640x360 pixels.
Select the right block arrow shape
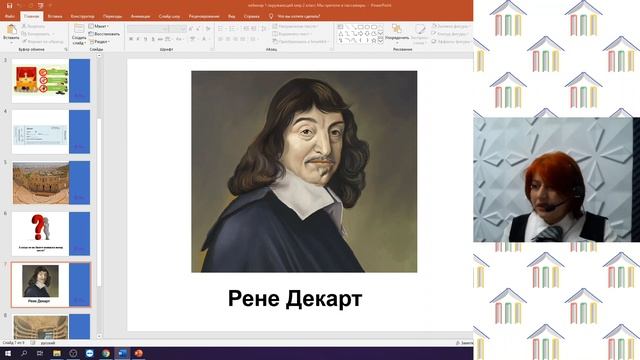tap(360, 34)
